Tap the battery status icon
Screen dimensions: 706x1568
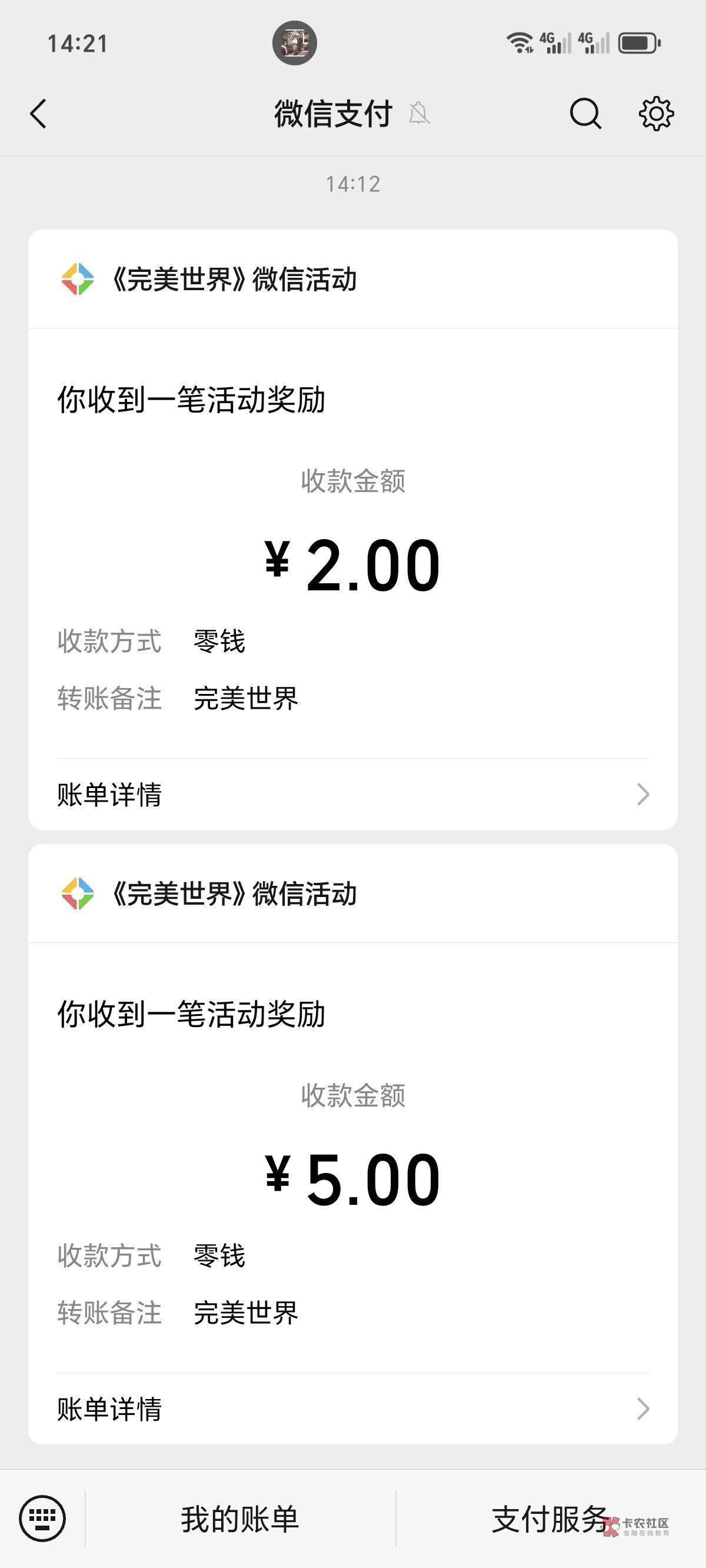click(639, 43)
